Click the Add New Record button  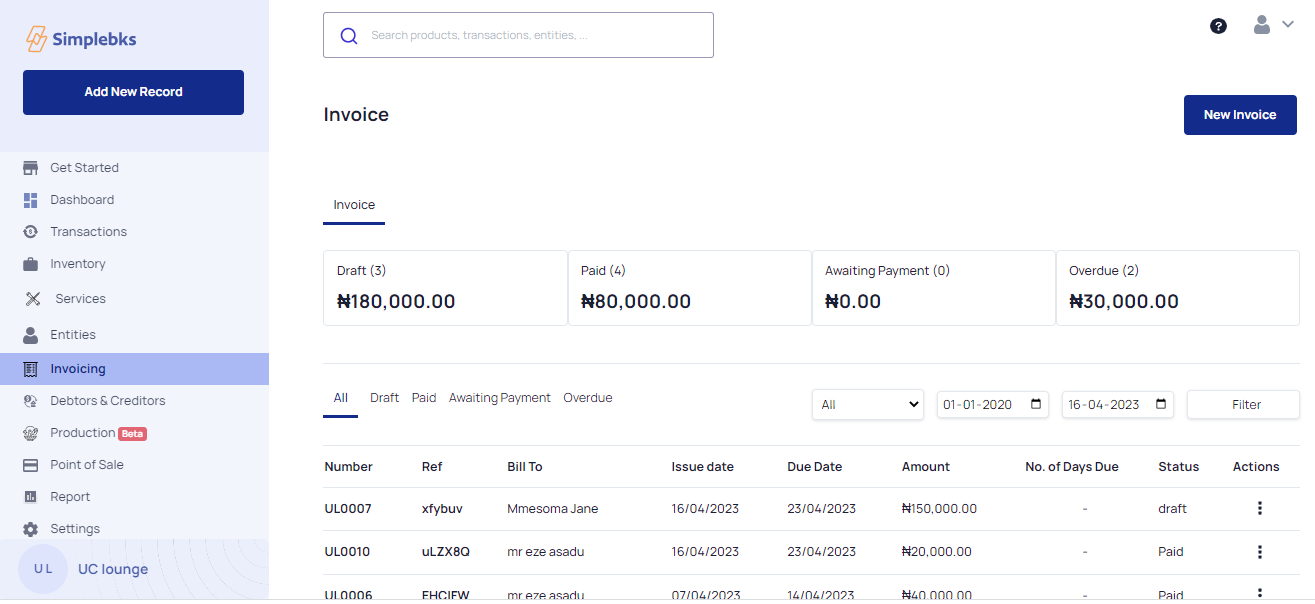coord(133,92)
